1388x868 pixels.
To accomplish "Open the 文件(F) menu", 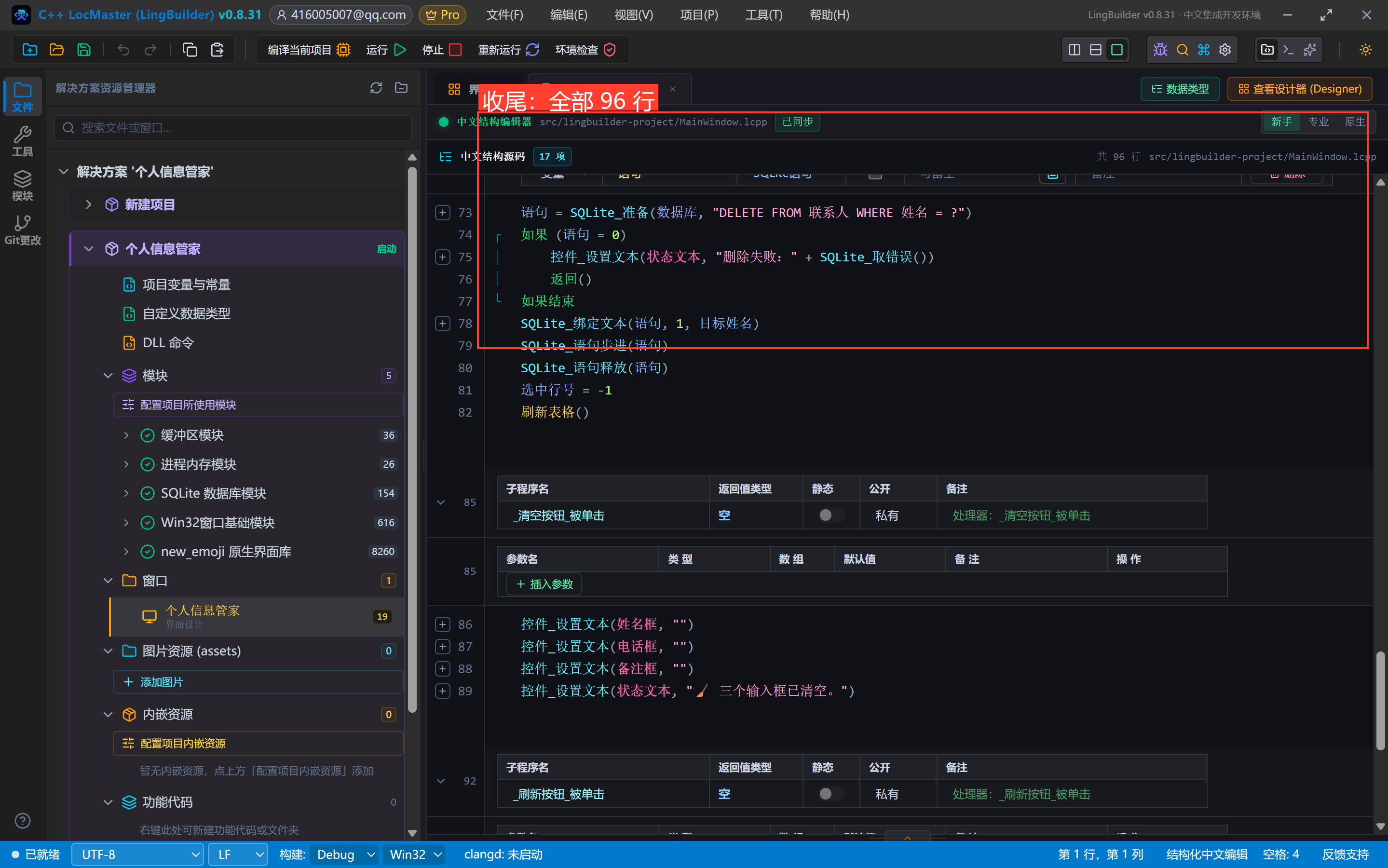I will tap(504, 15).
